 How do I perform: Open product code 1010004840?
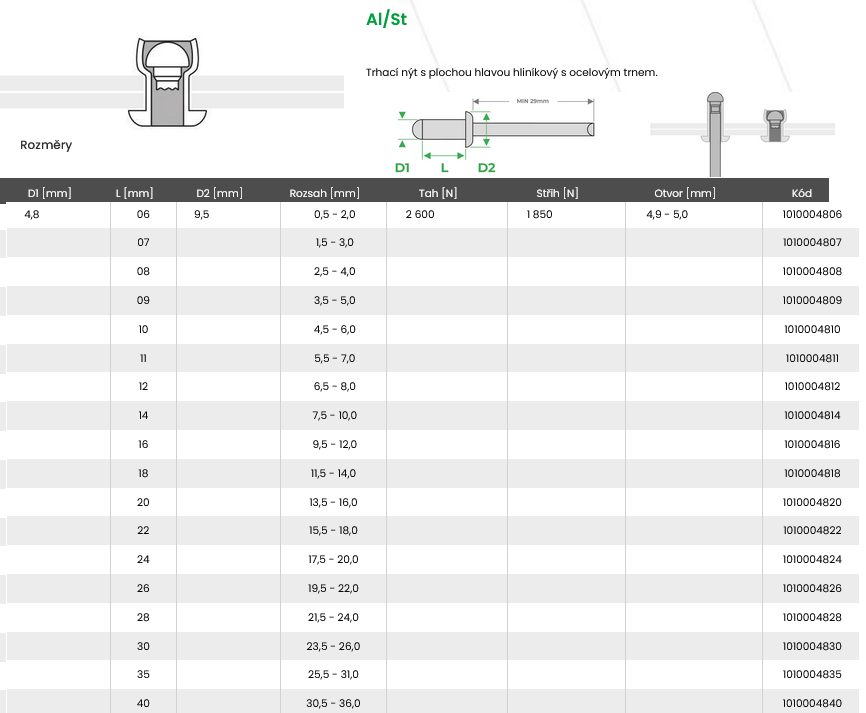(812, 703)
